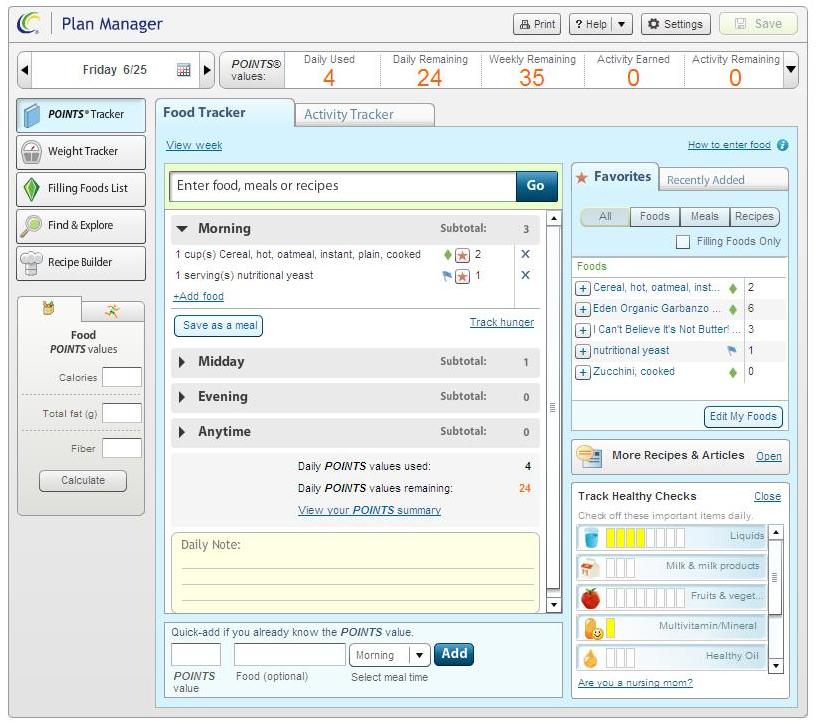Show All favorites filter

(x=605, y=216)
